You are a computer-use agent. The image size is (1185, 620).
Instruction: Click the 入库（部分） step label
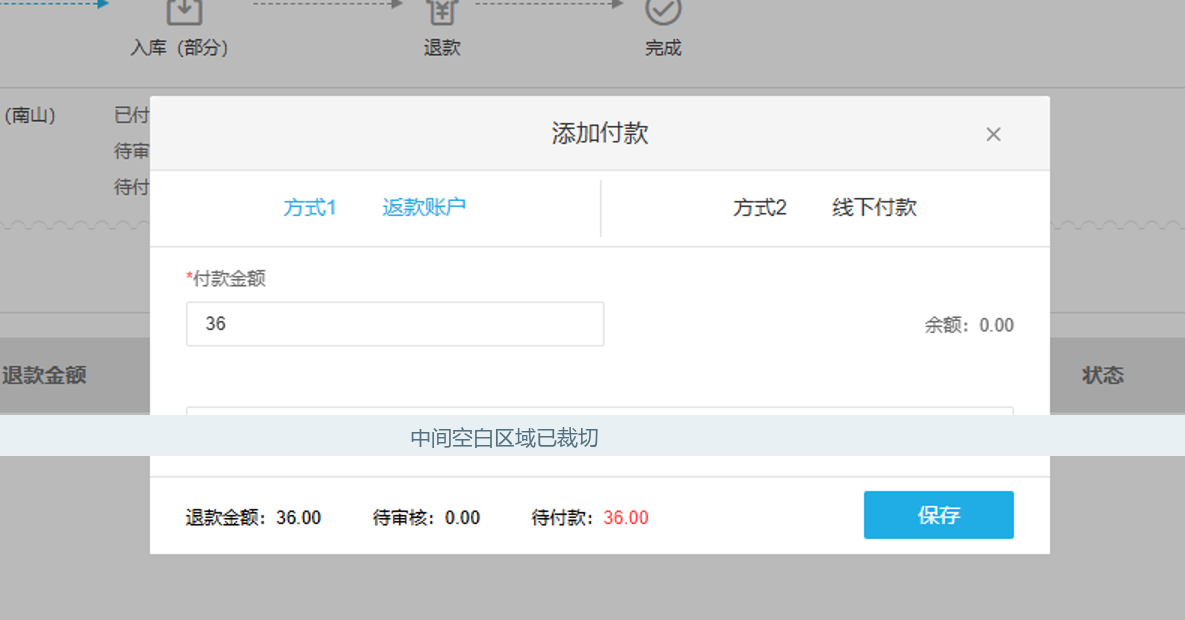pos(179,48)
